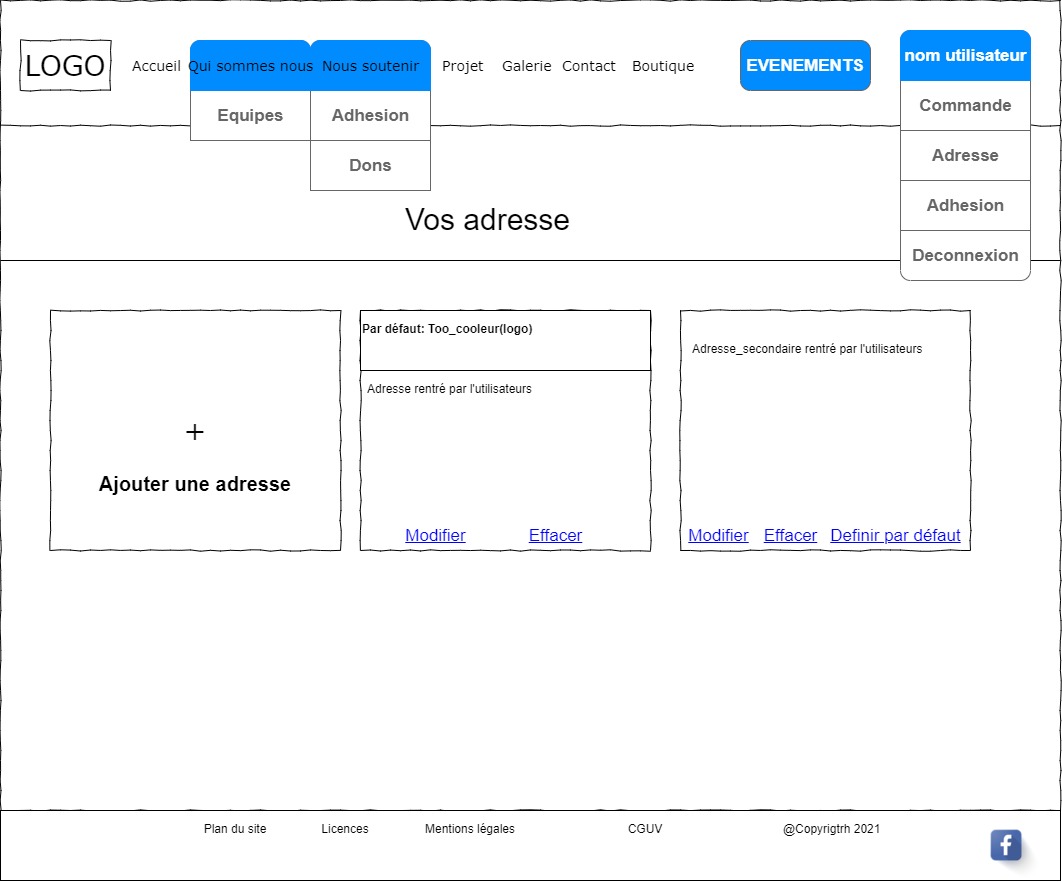This screenshot has width=1062, height=882.
Task: Click 'Deconnexion' to log out
Action: pyautogui.click(x=965, y=256)
